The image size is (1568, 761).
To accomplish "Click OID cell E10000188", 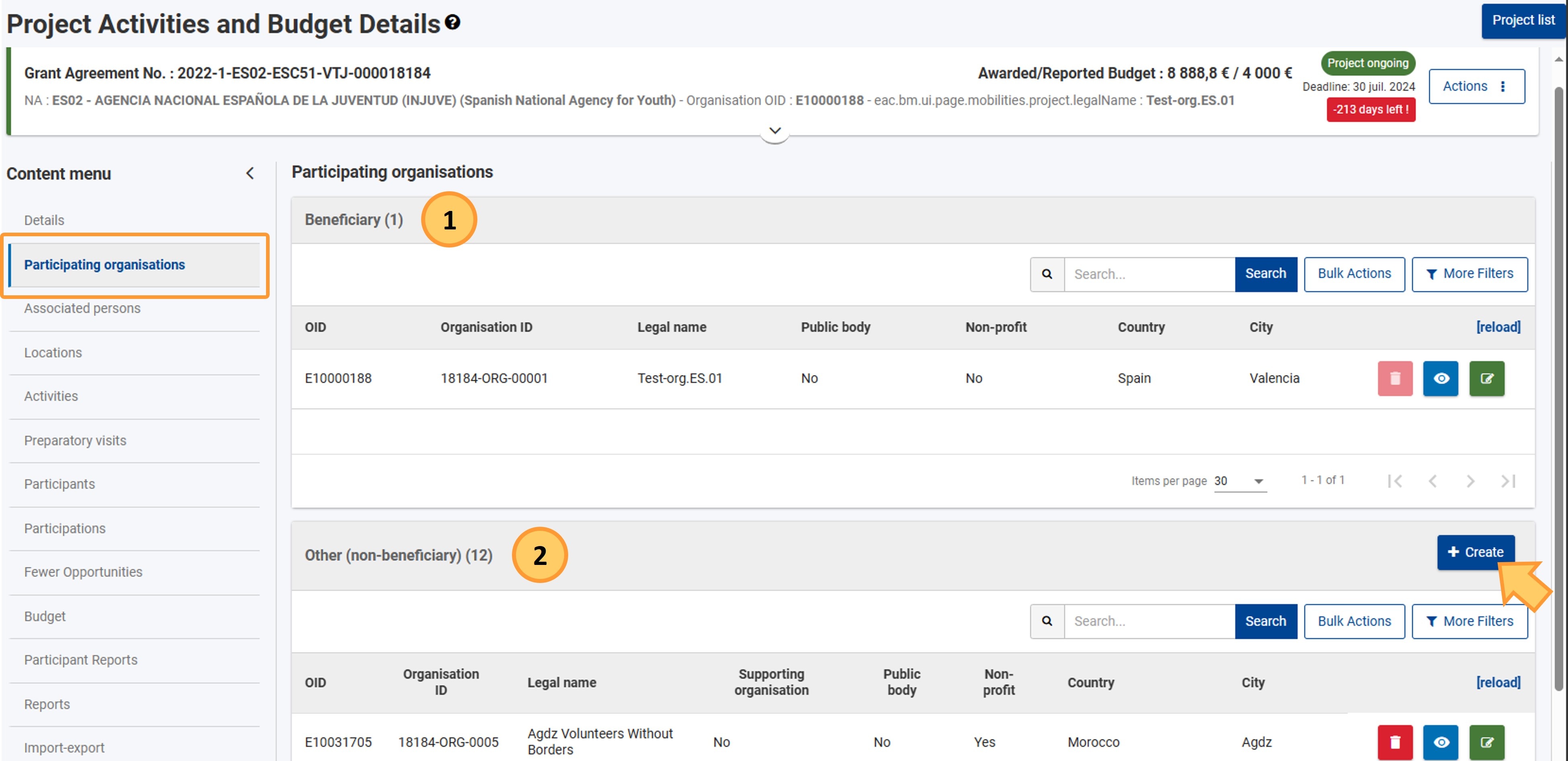I will [338, 378].
